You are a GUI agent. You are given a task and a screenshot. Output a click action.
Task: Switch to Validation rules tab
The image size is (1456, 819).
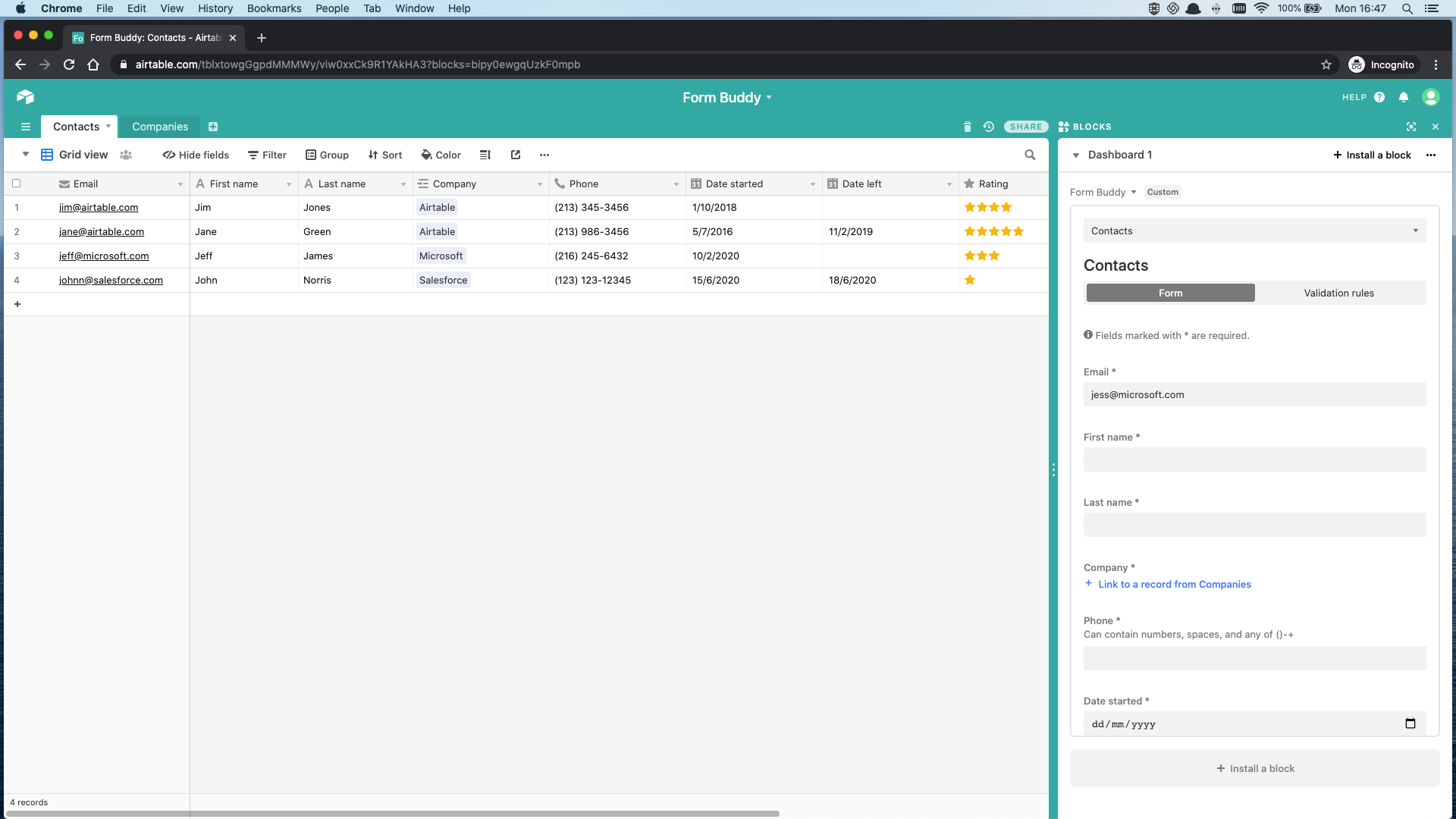pyautogui.click(x=1338, y=293)
